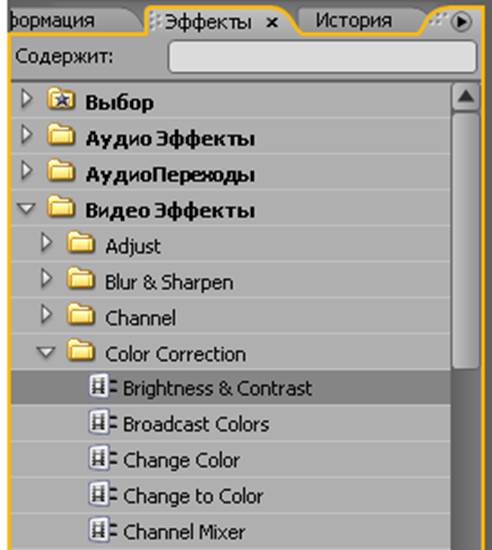
Task: Close the Эффекты tab with x
Action: (272, 23)
